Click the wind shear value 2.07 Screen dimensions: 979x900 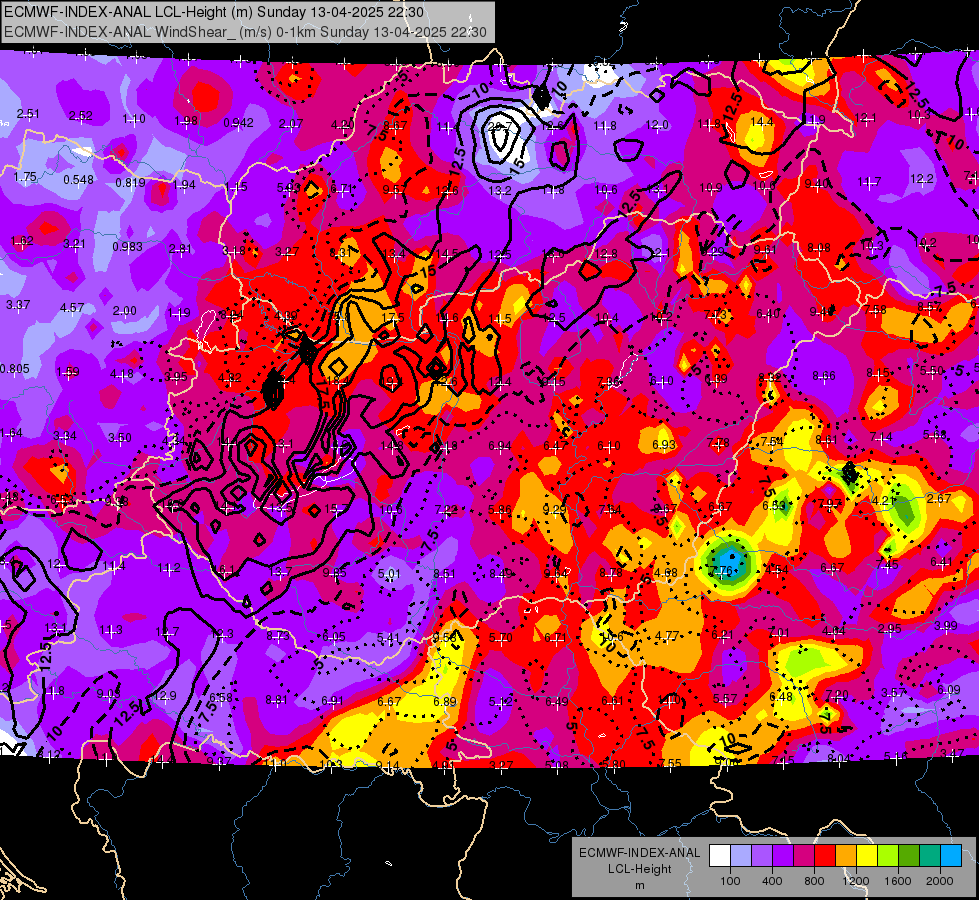click(291, 124)
